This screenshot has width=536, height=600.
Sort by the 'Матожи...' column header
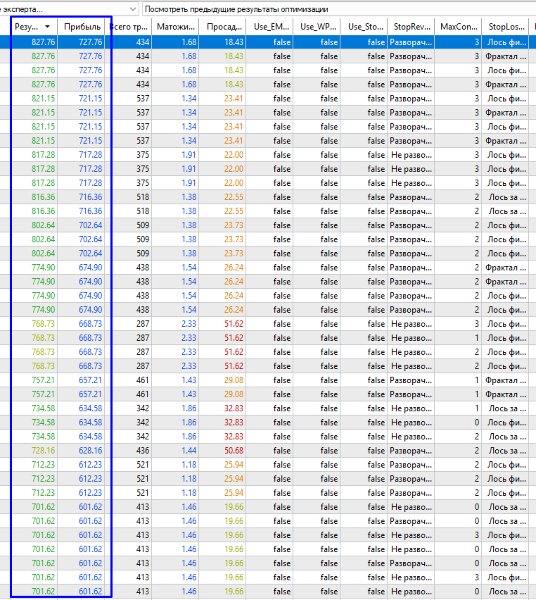pos(175,27)
